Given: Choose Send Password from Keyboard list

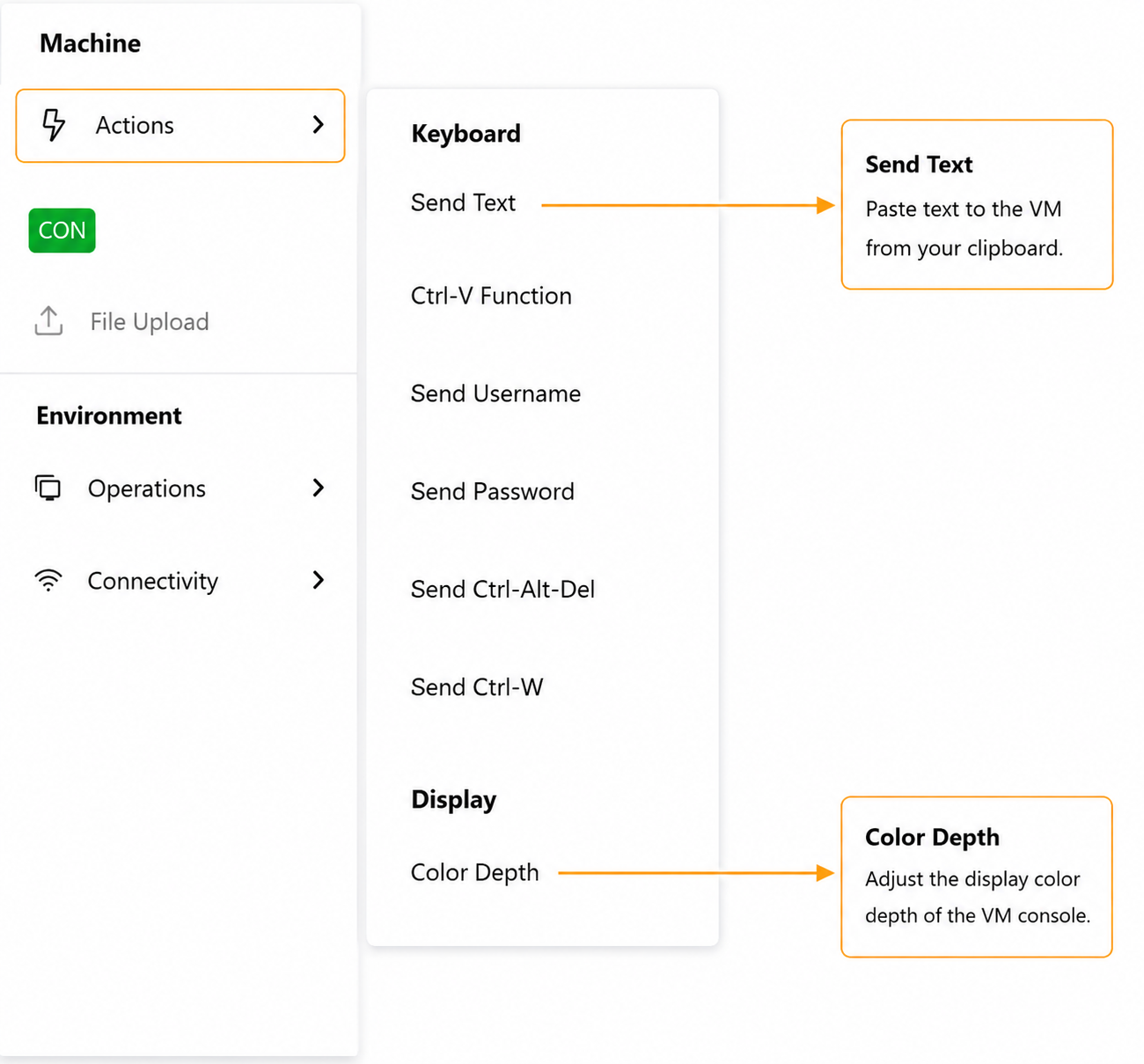Looking at the screenshot, I should 492,491.
